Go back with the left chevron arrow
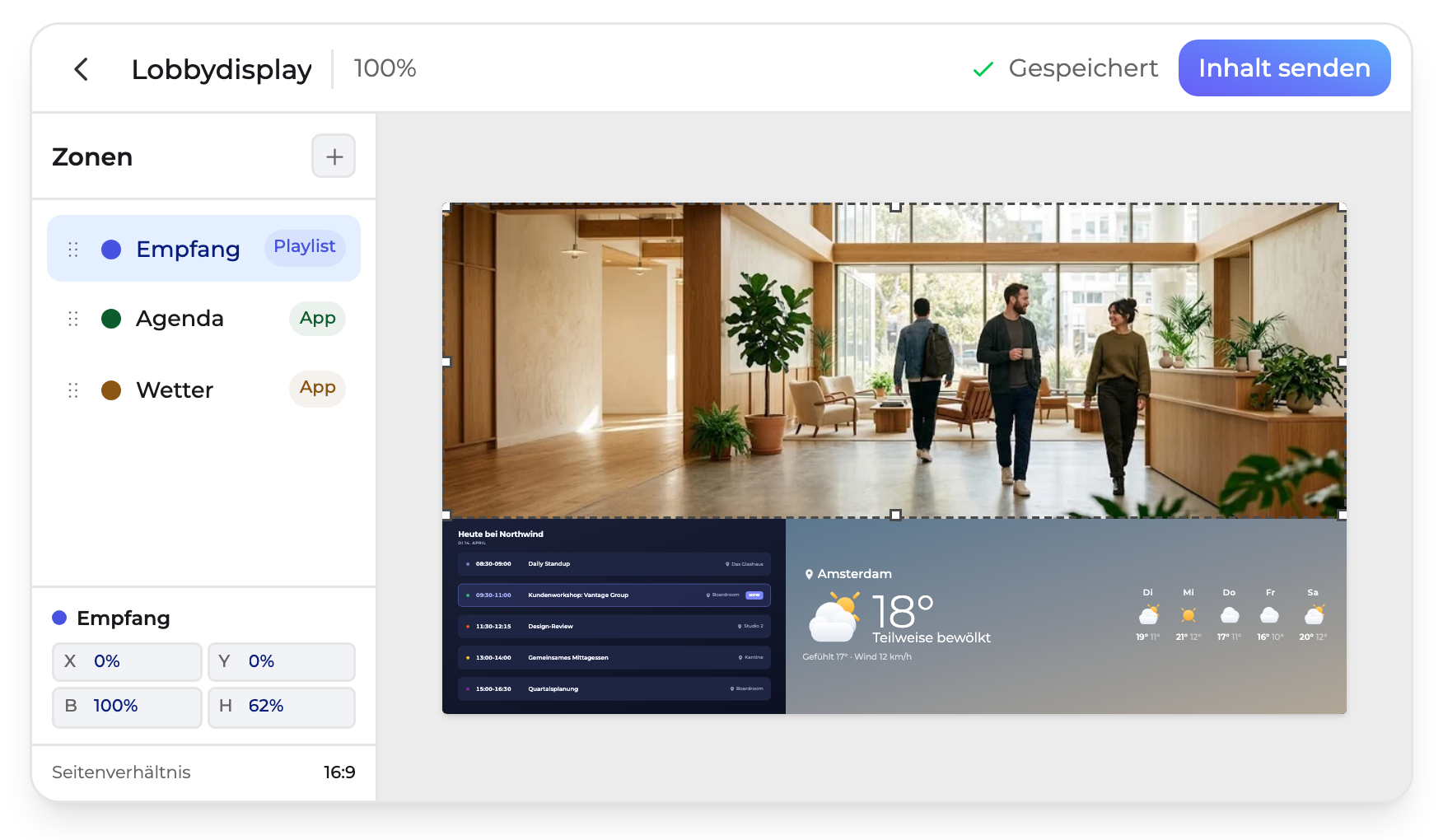 point(81,69)
